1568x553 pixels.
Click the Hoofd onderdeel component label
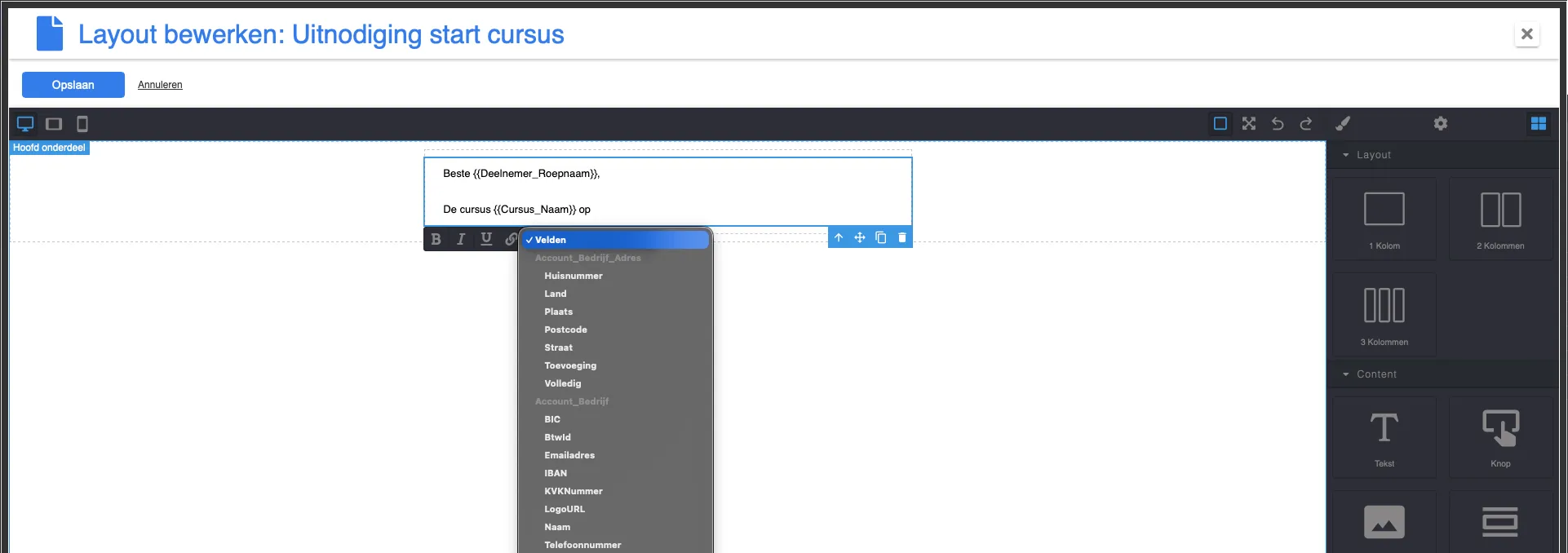pyautogui.click(x=49, y=148)
